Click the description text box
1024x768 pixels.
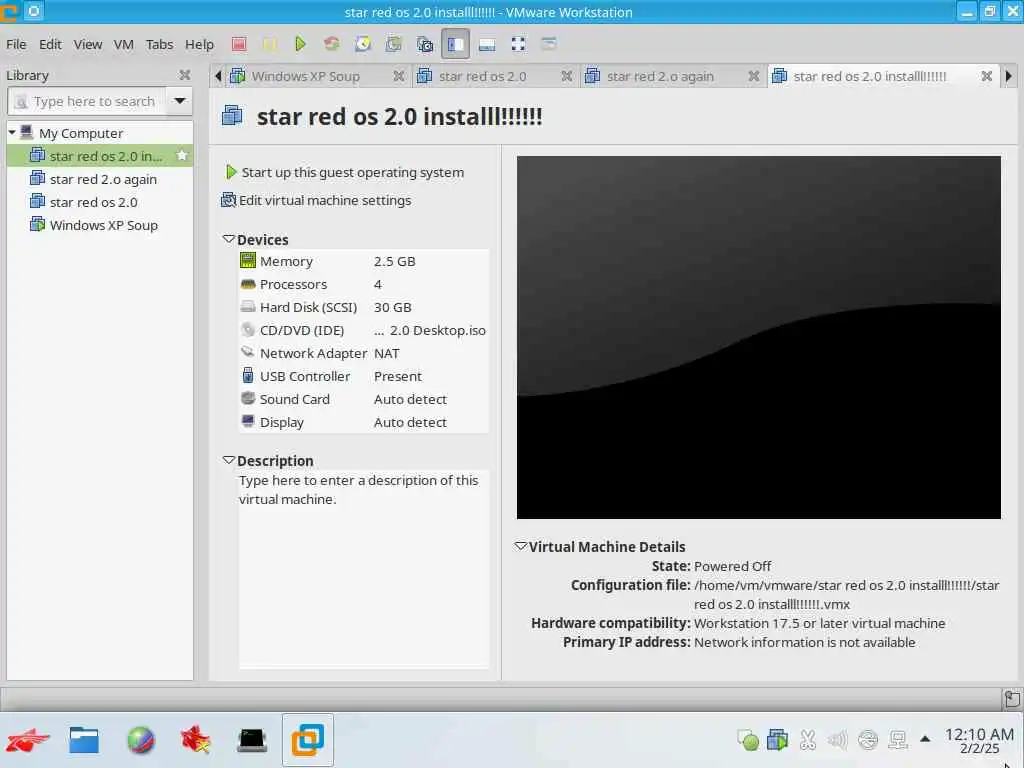click(363, 569)
